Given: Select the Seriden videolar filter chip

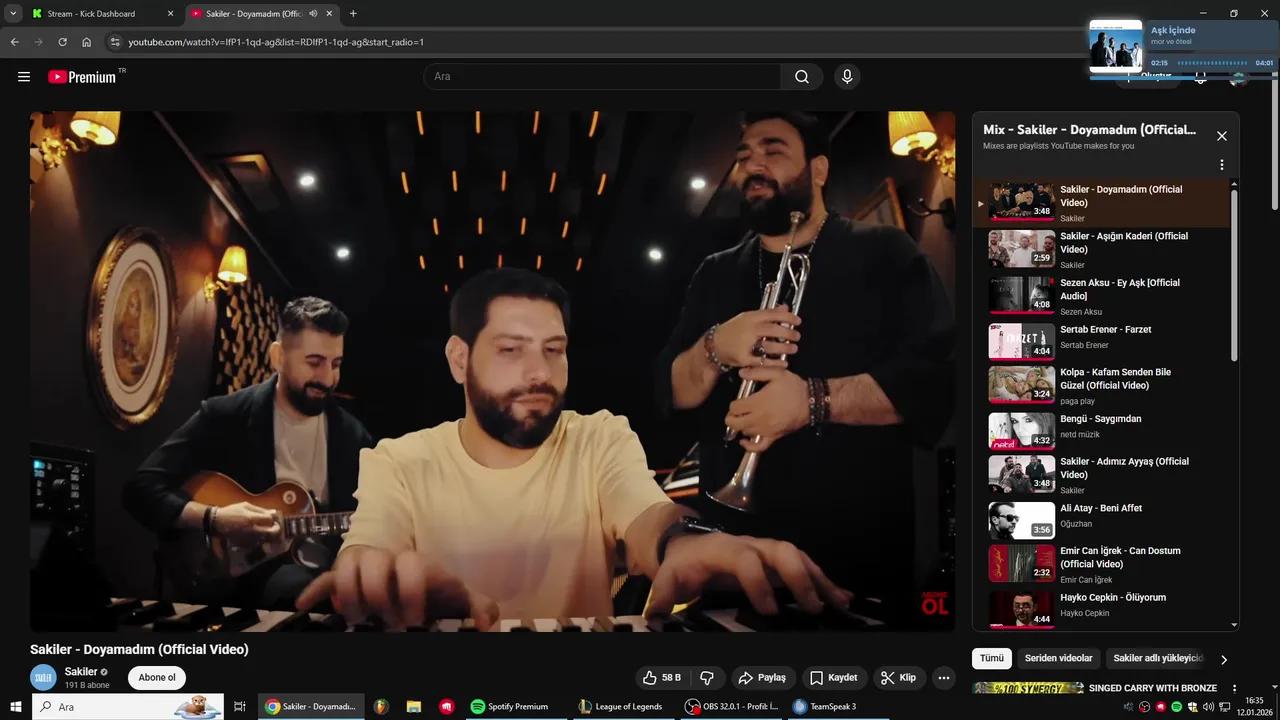Looking at the screenshot, I should 1058,659.
